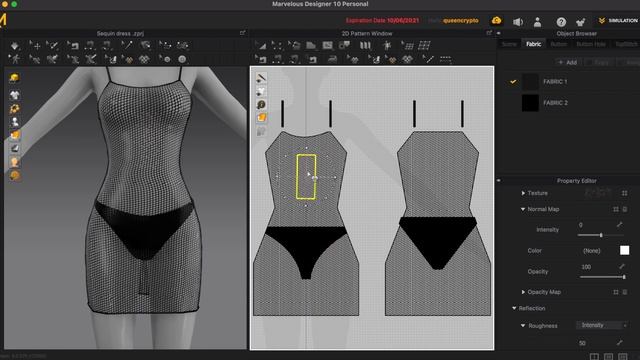This screenshot has height=360, width=640.
Task: Switch to the Scene tab
Action: tap(509, 44)
